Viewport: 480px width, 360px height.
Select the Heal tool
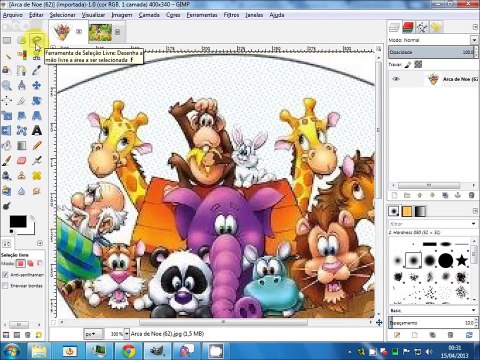tap(36, 176)
